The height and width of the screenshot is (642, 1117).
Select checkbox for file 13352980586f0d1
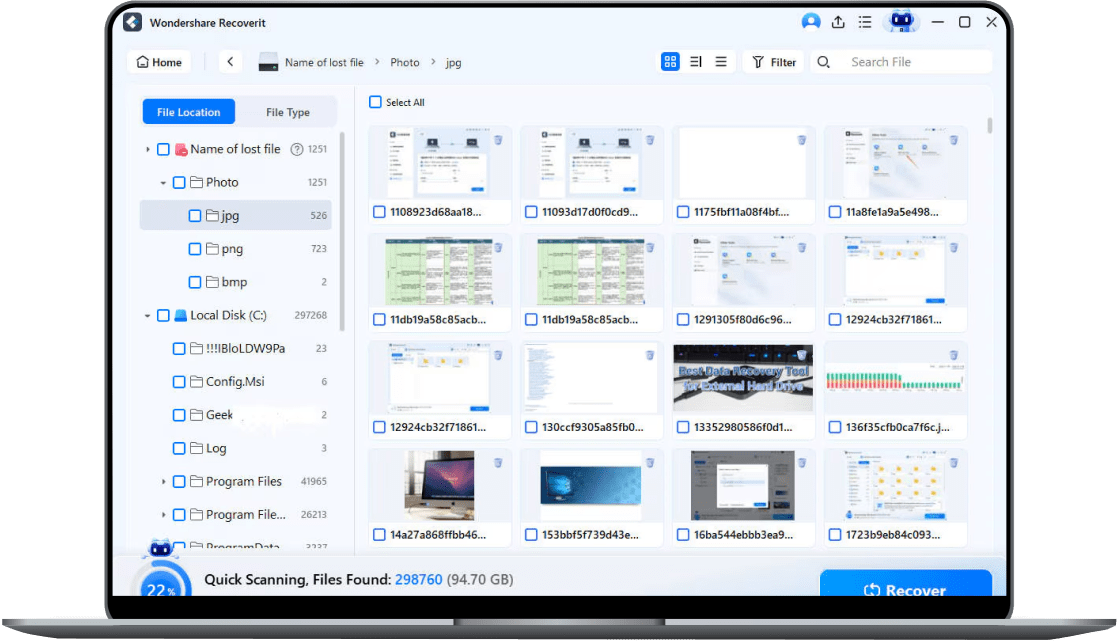click(x=682, y=427)
